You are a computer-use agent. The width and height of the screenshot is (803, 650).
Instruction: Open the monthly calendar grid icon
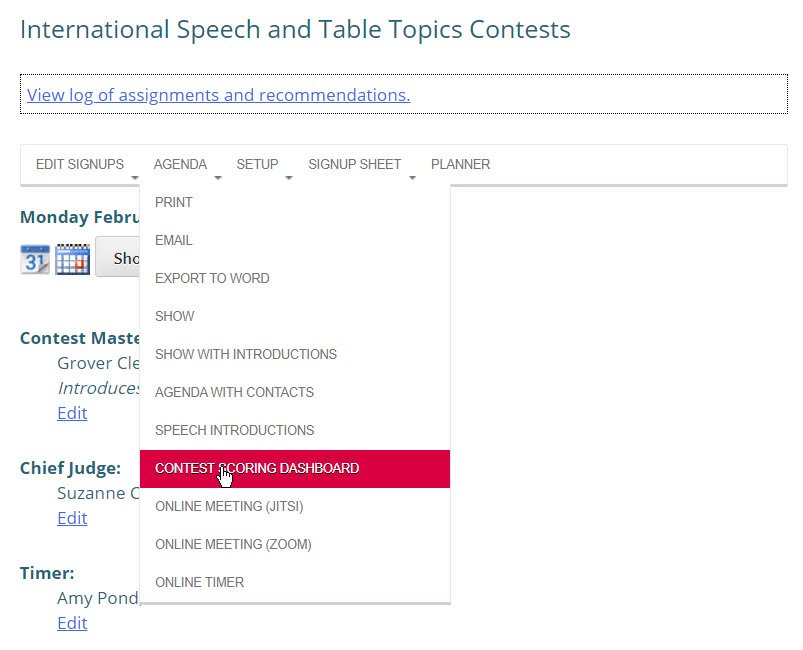click(x=72, y=258)
